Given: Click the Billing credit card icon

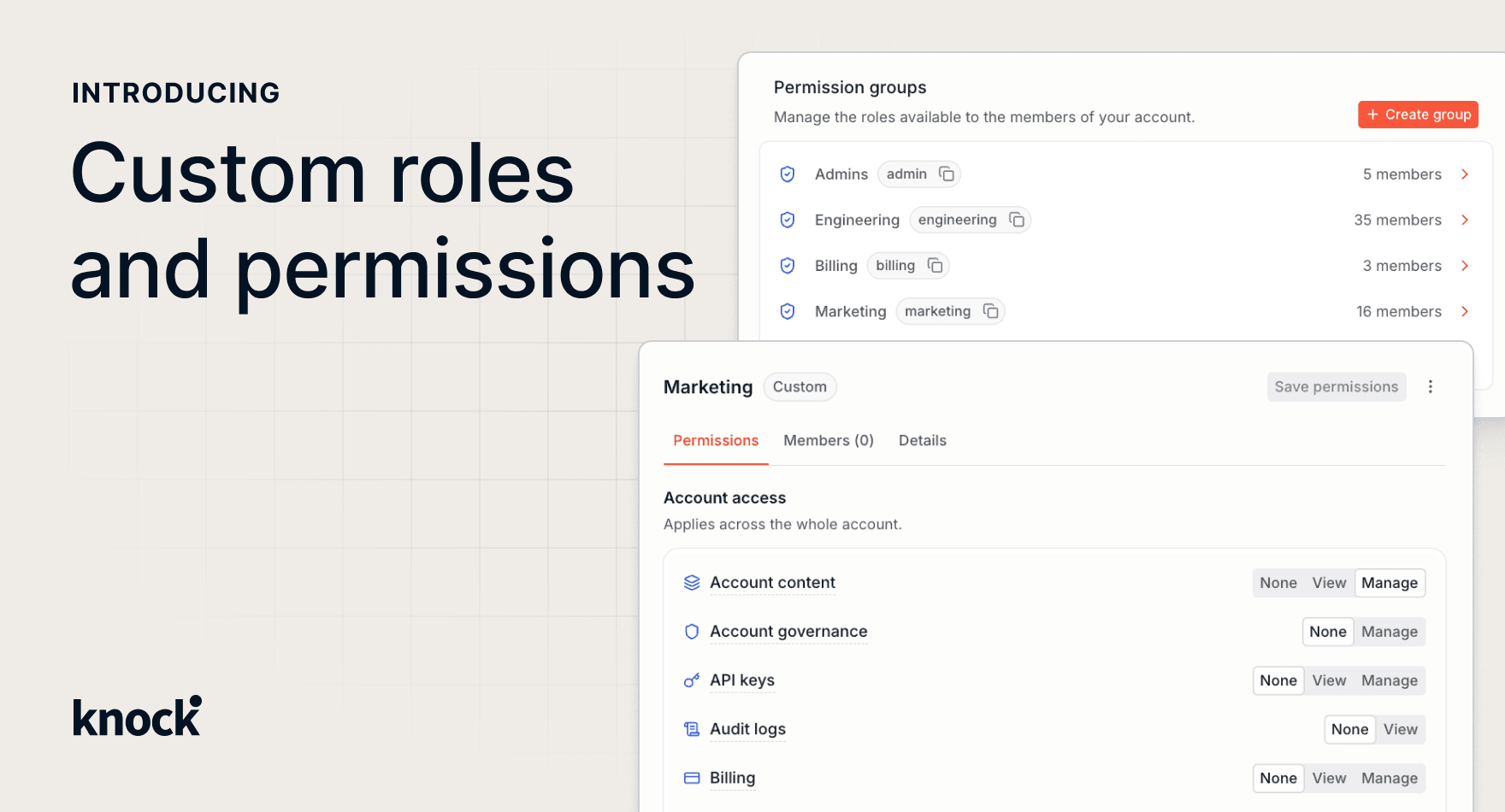Looking at the screenshot, I should point(692,778).
